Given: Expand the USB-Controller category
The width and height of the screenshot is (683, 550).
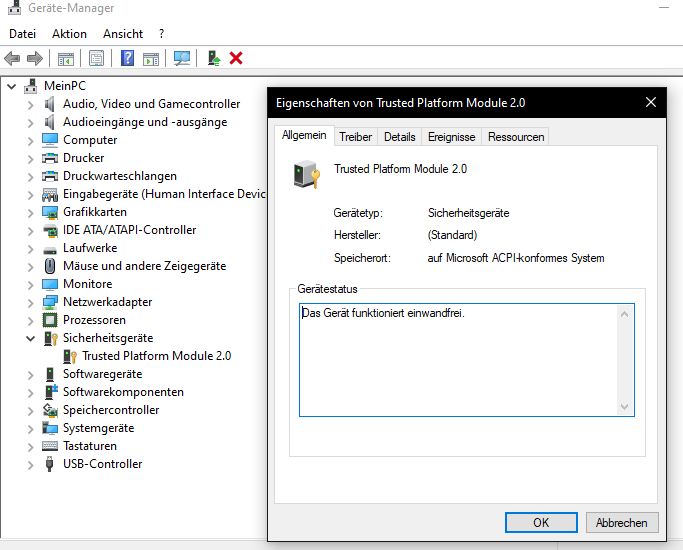Looking at the screenshot, I should click(30, 465).
